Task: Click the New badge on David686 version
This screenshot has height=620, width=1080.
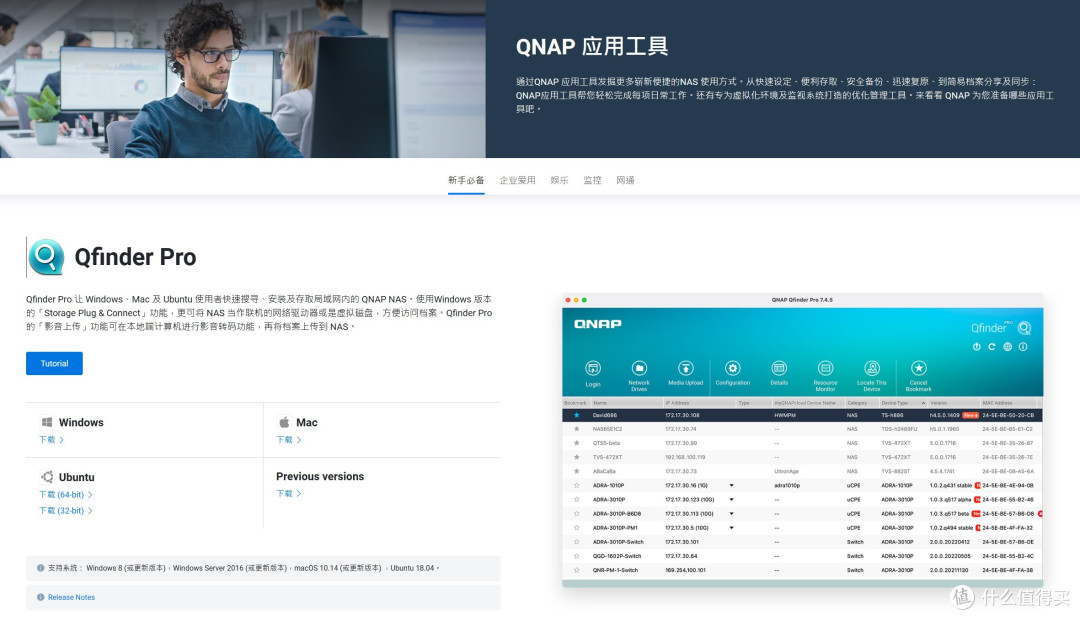Action: tap(970, 415)
